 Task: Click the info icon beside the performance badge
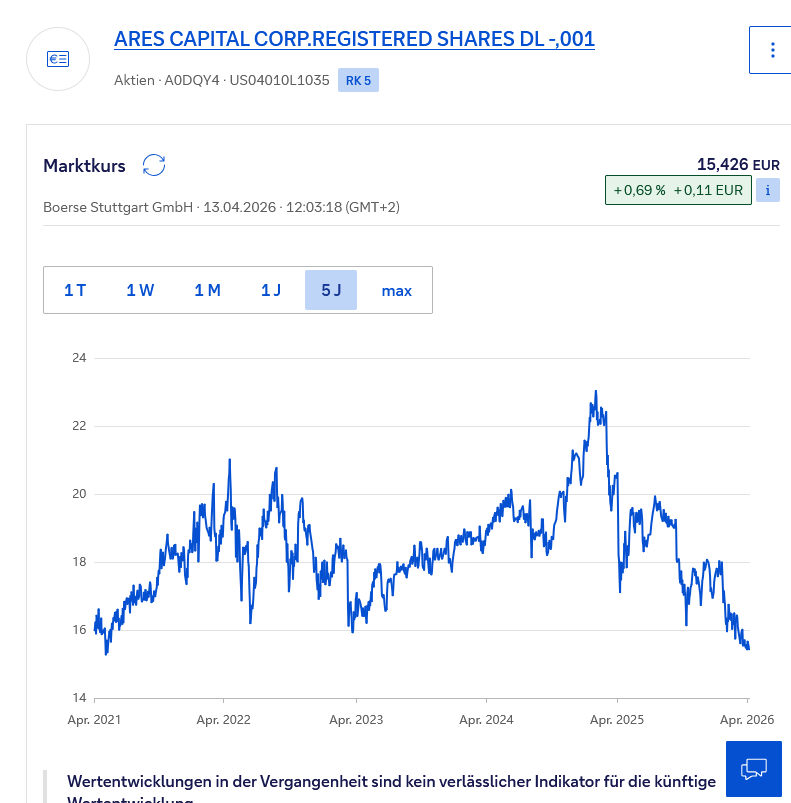(766, 190)
